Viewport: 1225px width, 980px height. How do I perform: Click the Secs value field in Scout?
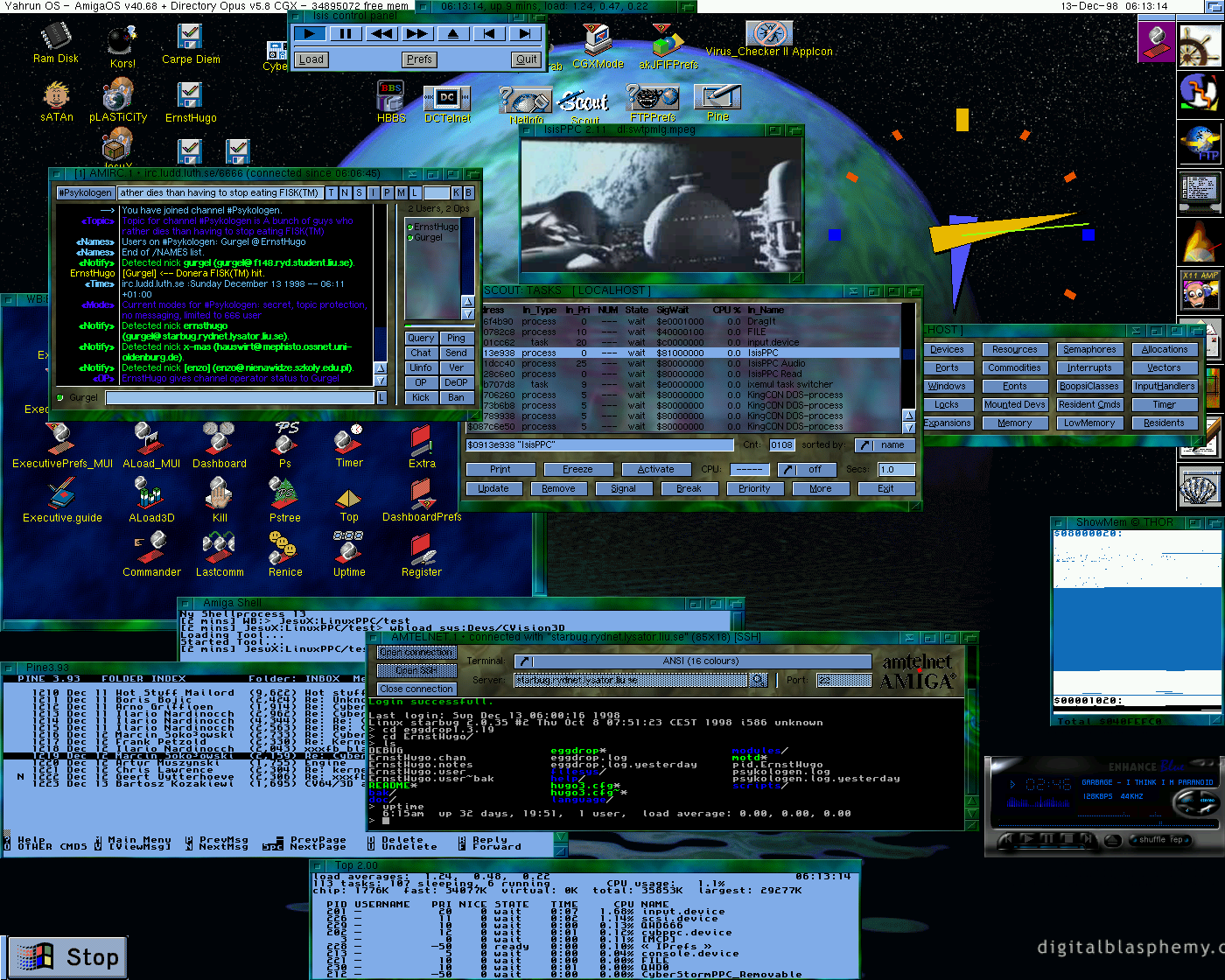point(896,470)
